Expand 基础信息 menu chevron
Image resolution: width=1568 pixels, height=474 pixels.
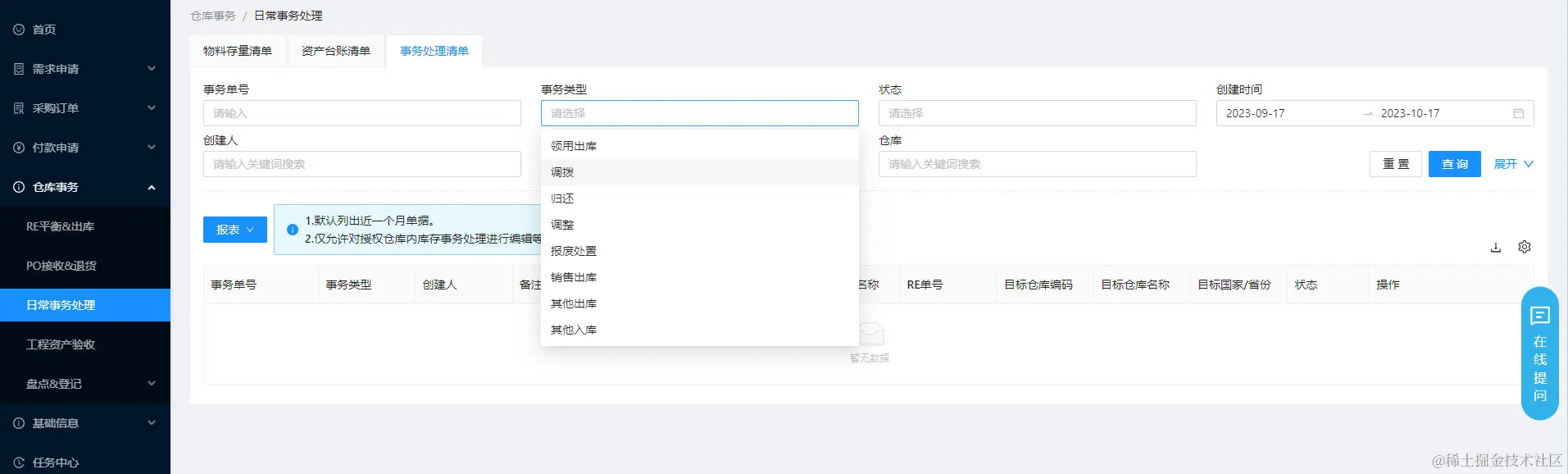point(152,423)
